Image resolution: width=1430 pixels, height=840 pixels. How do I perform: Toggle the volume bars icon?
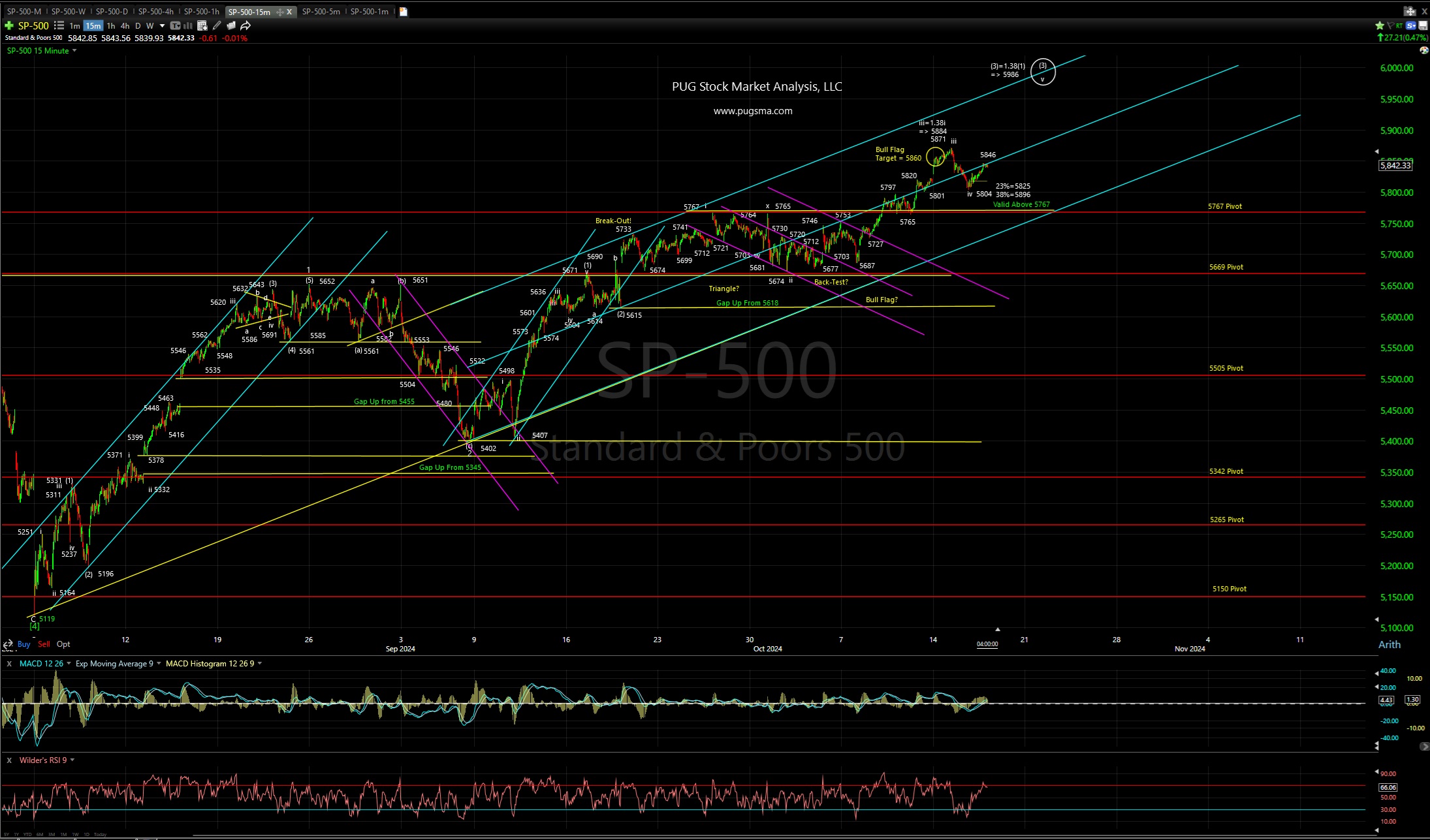(188, 25)
